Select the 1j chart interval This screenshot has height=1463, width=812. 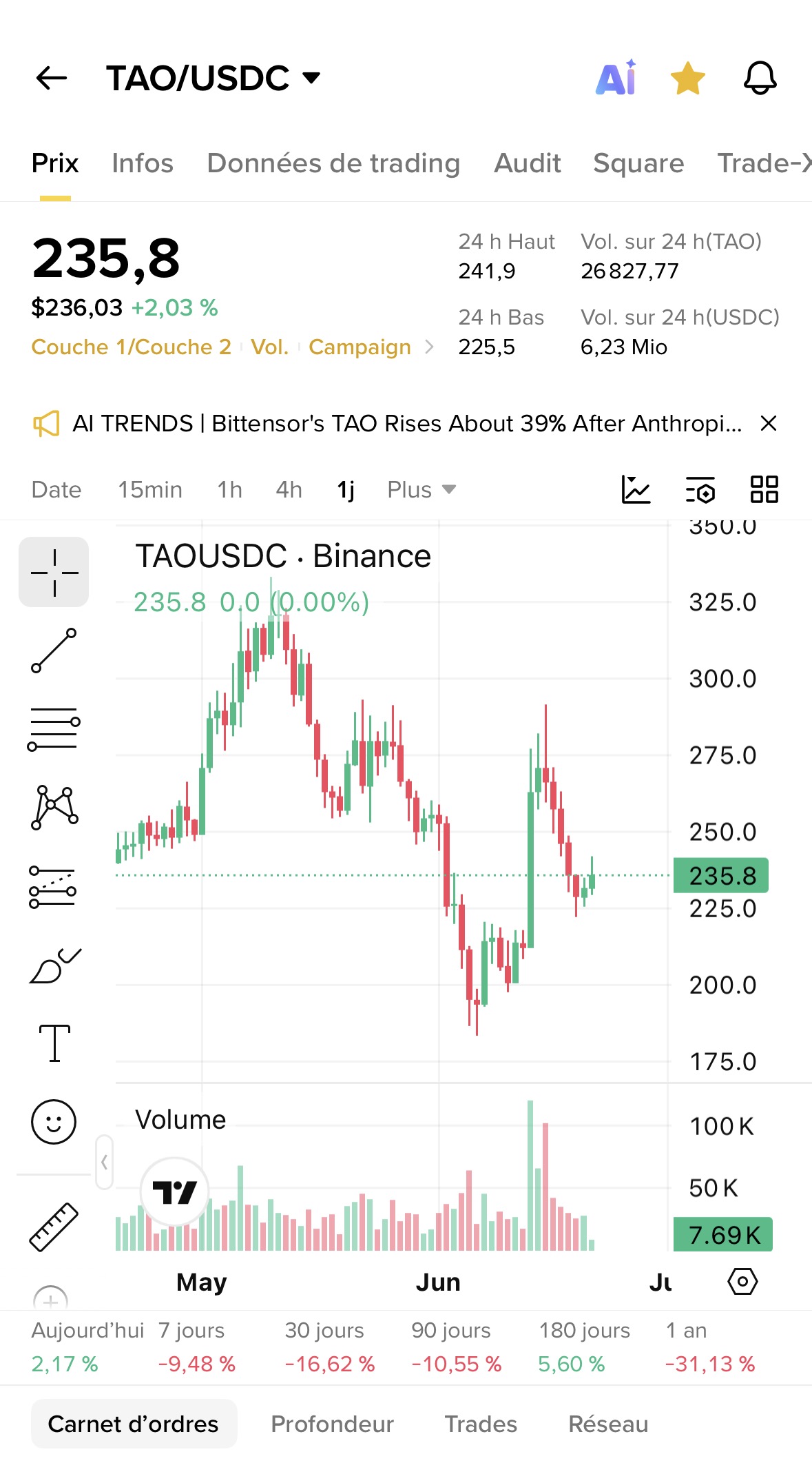click(346, 490)
